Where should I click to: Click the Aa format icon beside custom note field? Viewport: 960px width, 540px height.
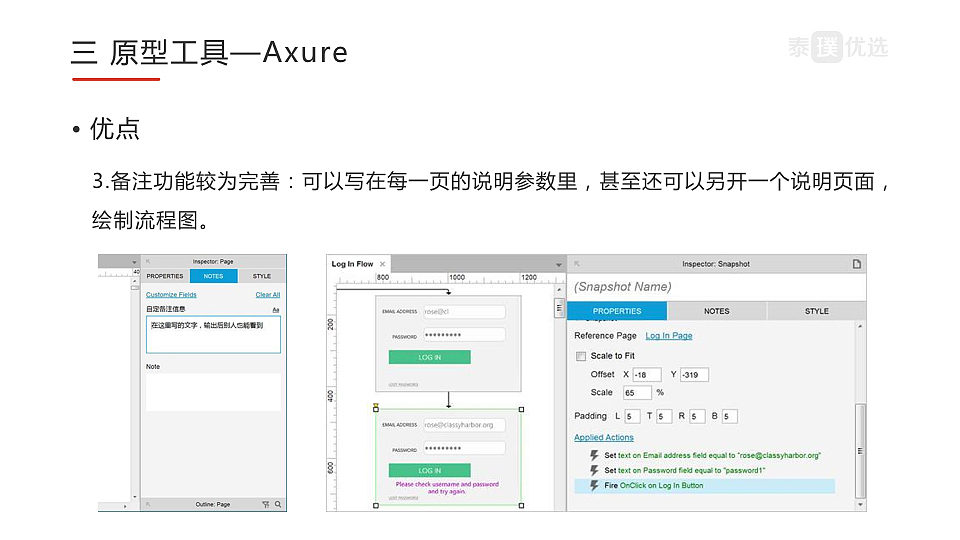click(276, 310)
